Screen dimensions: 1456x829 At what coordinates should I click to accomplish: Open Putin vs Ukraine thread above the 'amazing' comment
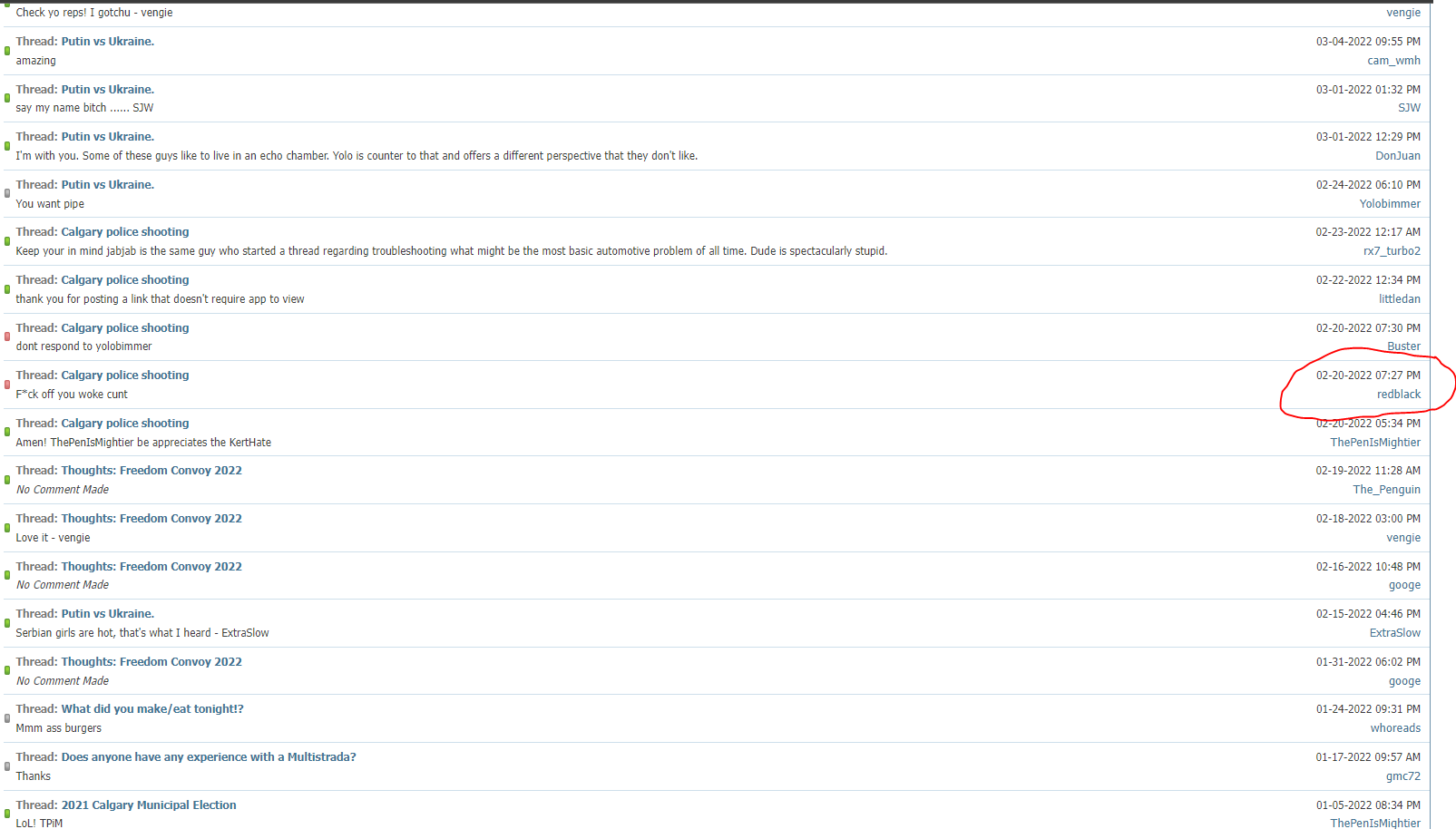coord(108,42)
